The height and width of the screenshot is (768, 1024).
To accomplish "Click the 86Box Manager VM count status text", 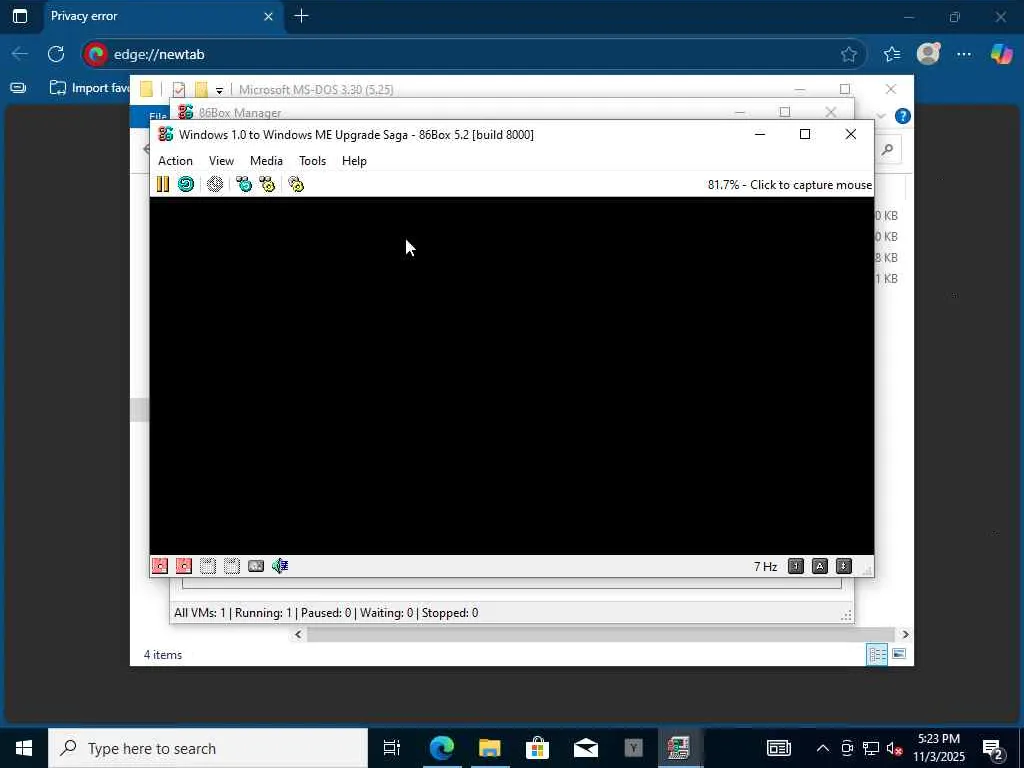I will point(326,613).
